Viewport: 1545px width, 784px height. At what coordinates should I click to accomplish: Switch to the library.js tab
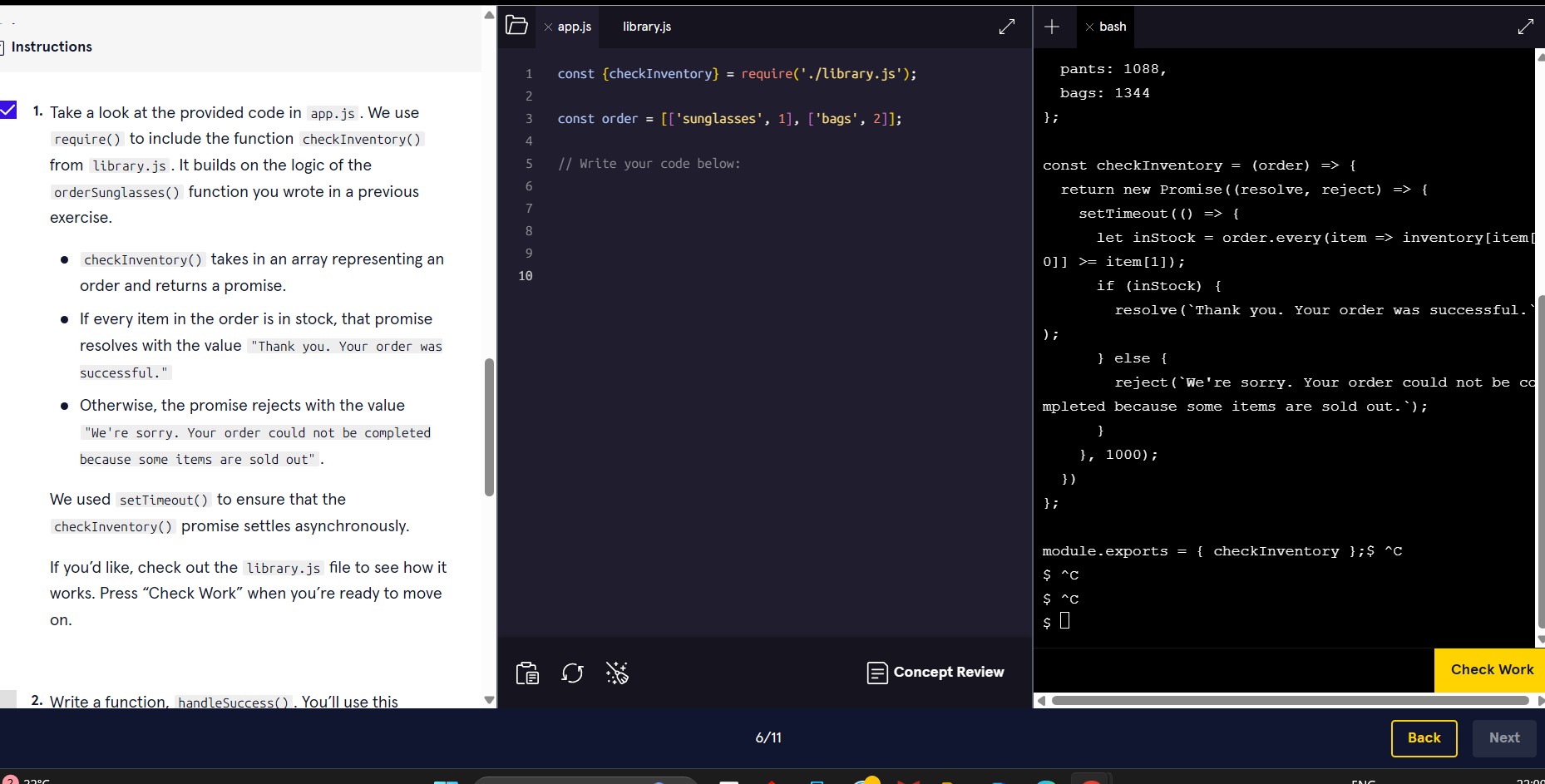click(x=646, y=27)
